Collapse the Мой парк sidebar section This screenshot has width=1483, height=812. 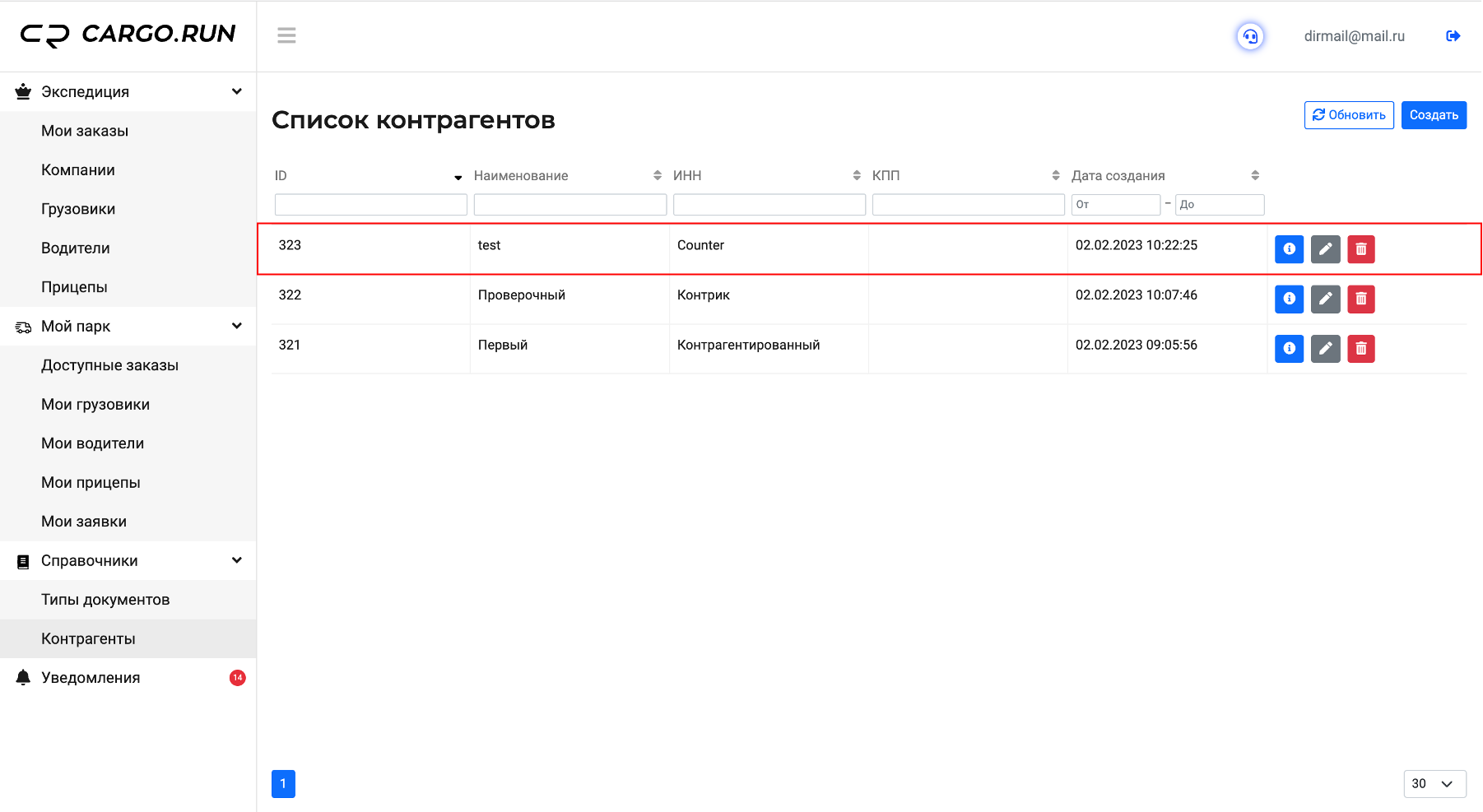pos(236,326)
